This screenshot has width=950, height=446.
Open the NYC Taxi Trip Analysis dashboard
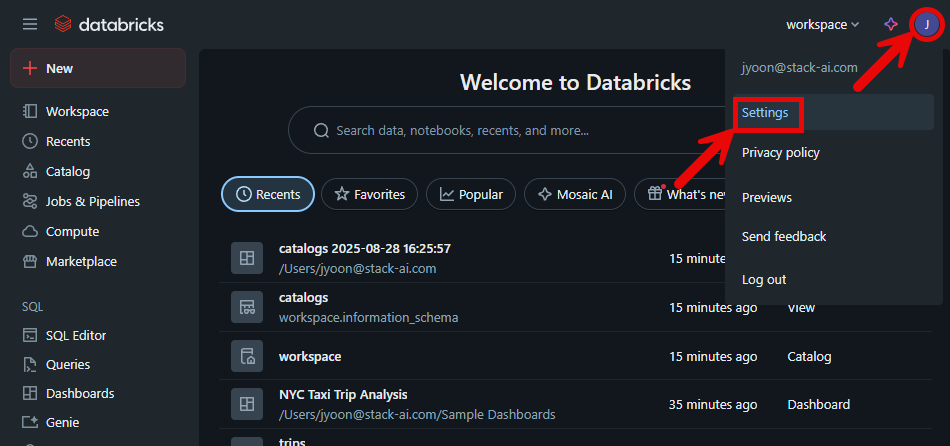[x=343, y=395]
